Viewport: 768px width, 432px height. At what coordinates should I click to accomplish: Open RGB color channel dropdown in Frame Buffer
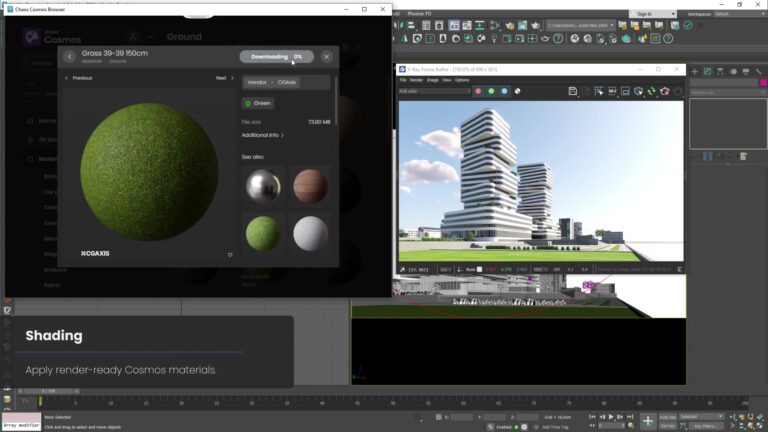(434, 91)
